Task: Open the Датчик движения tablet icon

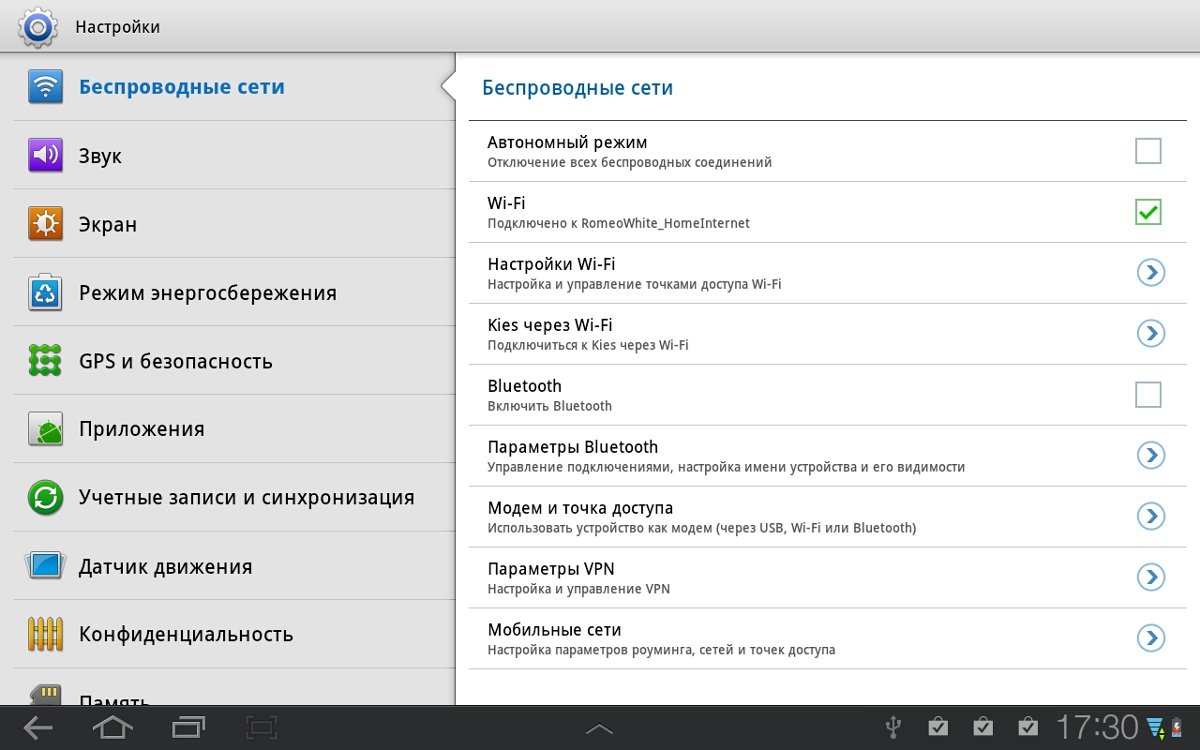Action: point(45,566)
